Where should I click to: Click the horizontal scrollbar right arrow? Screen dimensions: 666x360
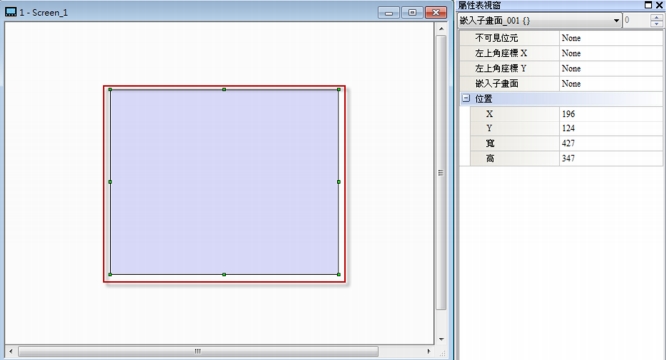tap(428, 352)
